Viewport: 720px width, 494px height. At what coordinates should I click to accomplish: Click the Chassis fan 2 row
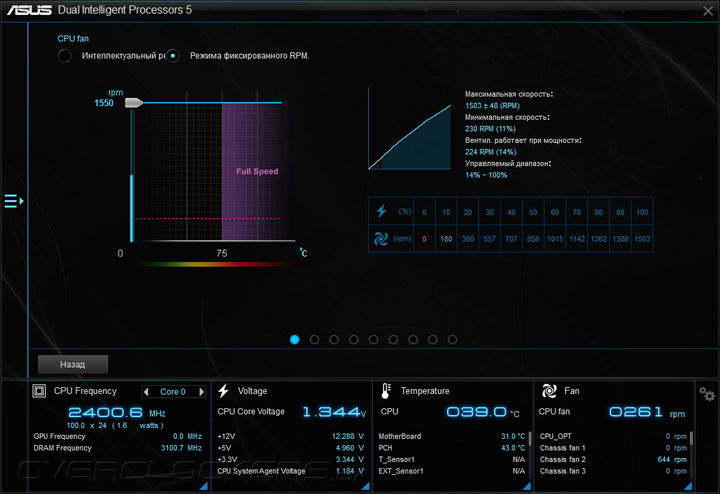[x=613, y=459]
